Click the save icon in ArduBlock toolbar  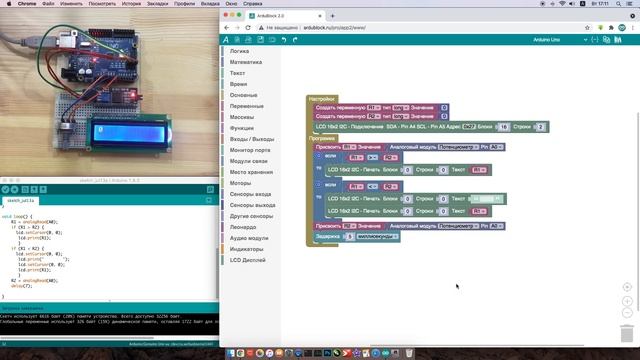coord(260,40)
